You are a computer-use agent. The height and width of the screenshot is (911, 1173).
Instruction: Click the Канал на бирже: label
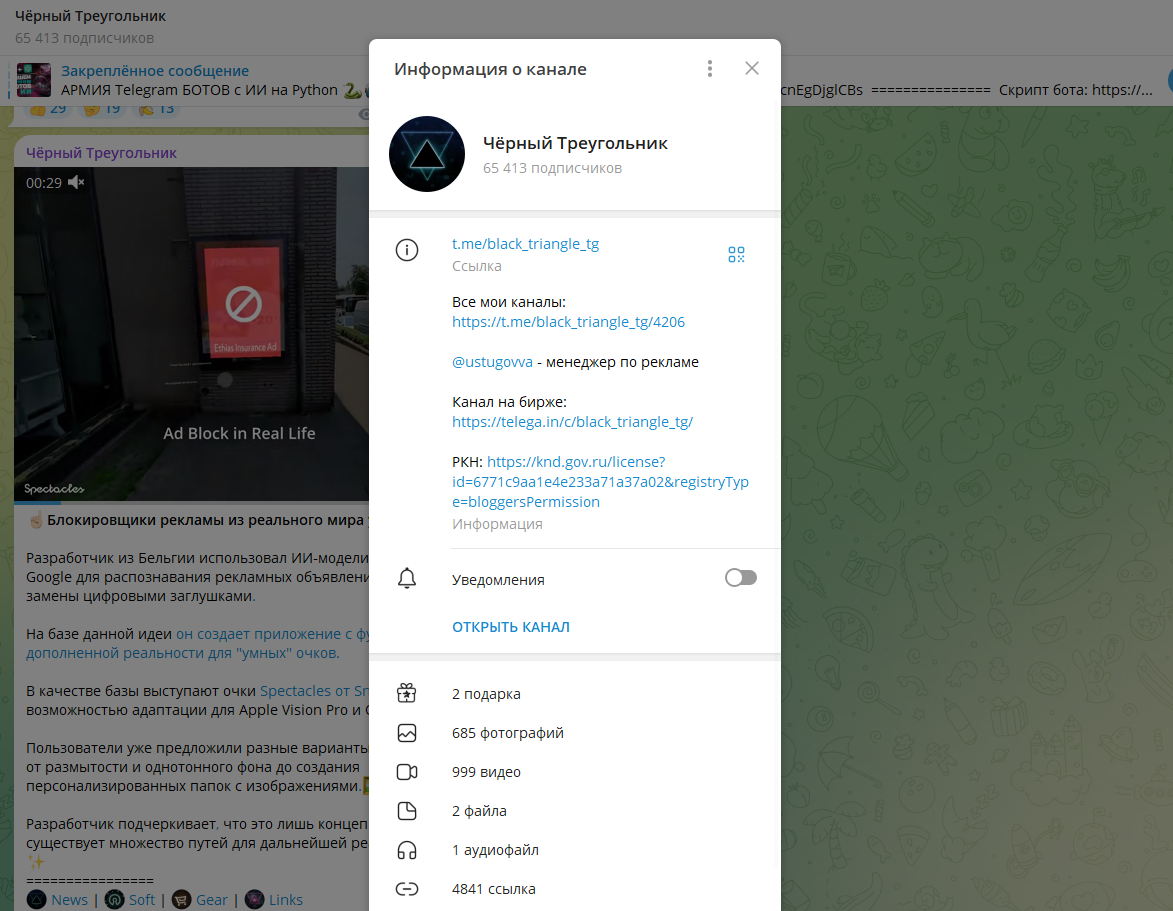click(509, 402)
